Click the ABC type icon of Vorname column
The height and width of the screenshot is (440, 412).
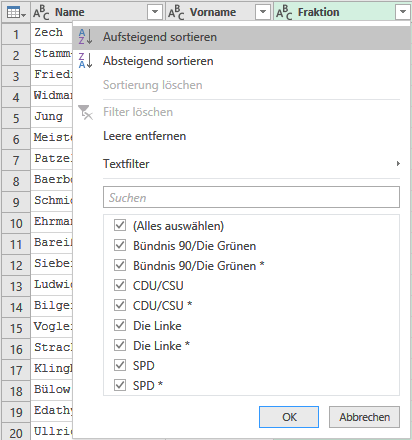click(x=176, y=12)
